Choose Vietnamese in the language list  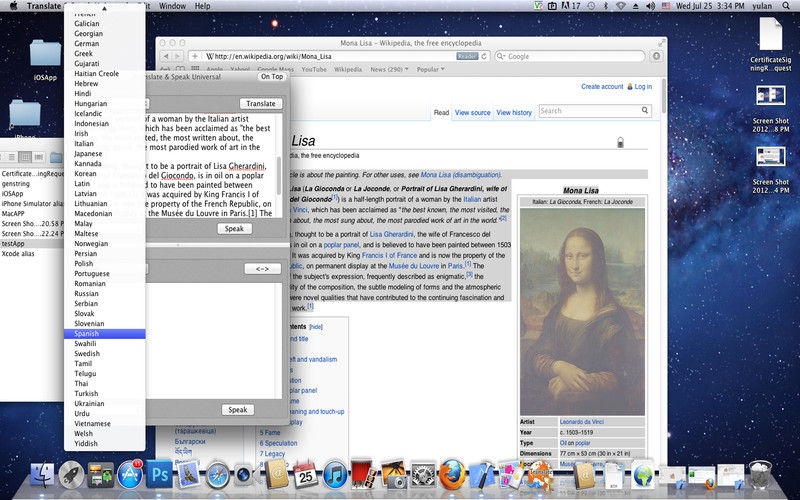[105, 423]
